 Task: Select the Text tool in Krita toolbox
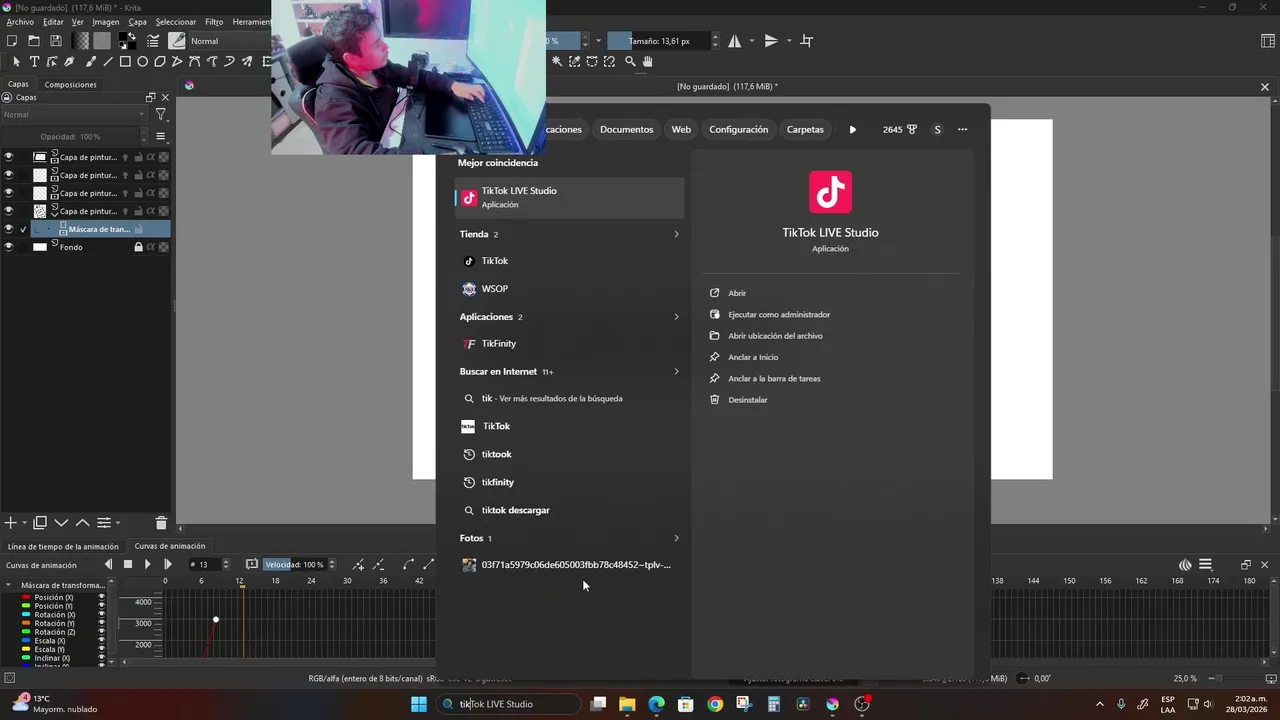(34, 62)
